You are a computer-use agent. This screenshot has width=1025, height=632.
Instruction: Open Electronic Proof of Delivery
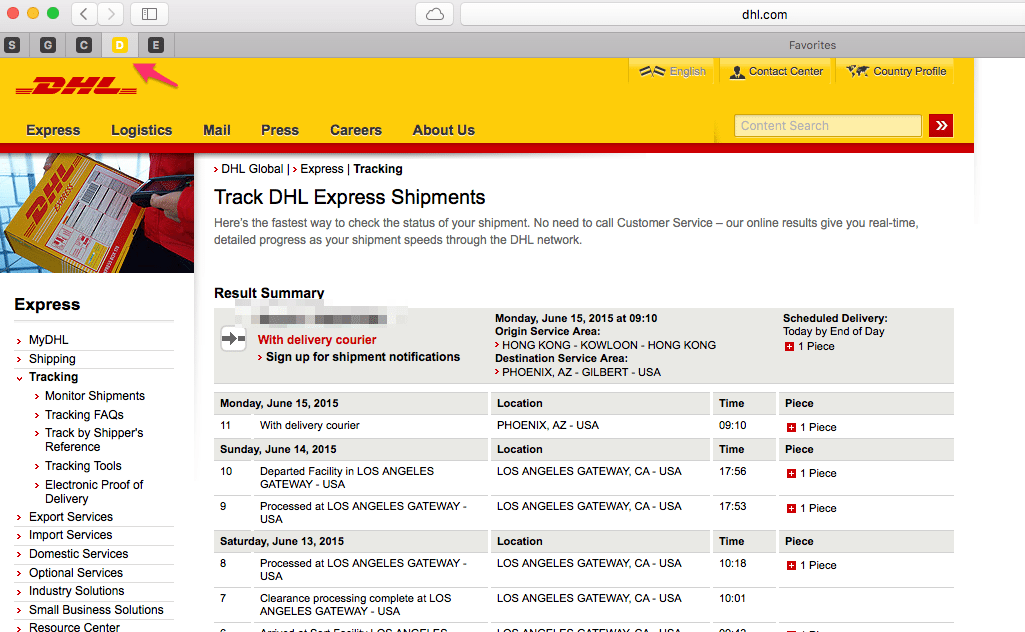click(x=94, y=491)
